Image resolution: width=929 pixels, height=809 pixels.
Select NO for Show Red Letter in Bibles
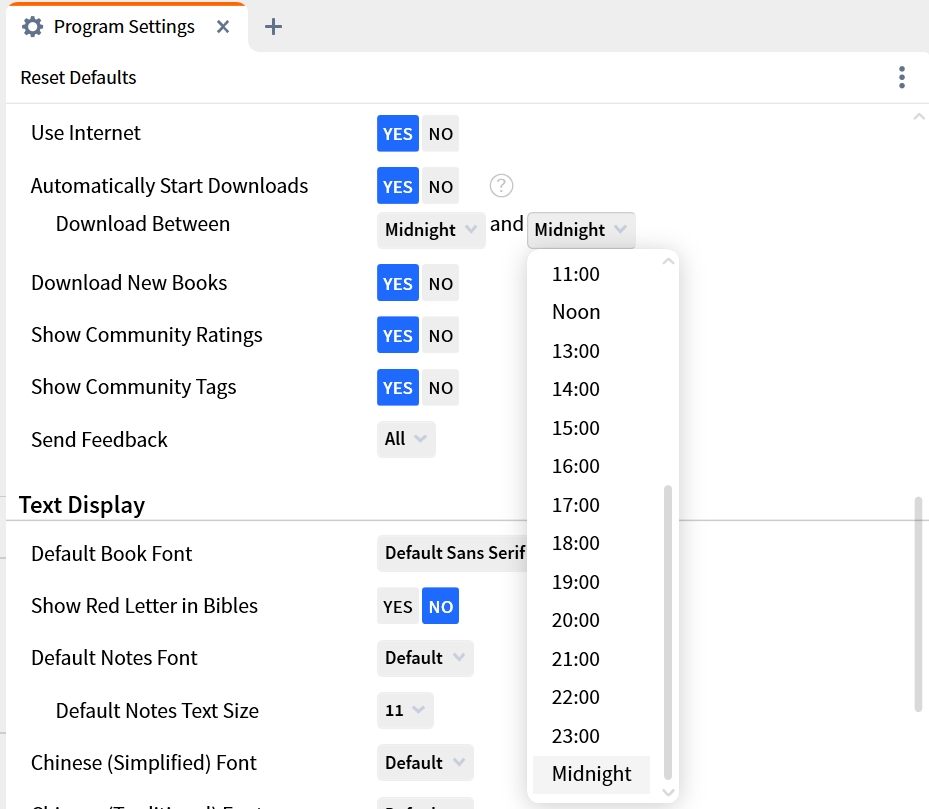coord(441,606)
